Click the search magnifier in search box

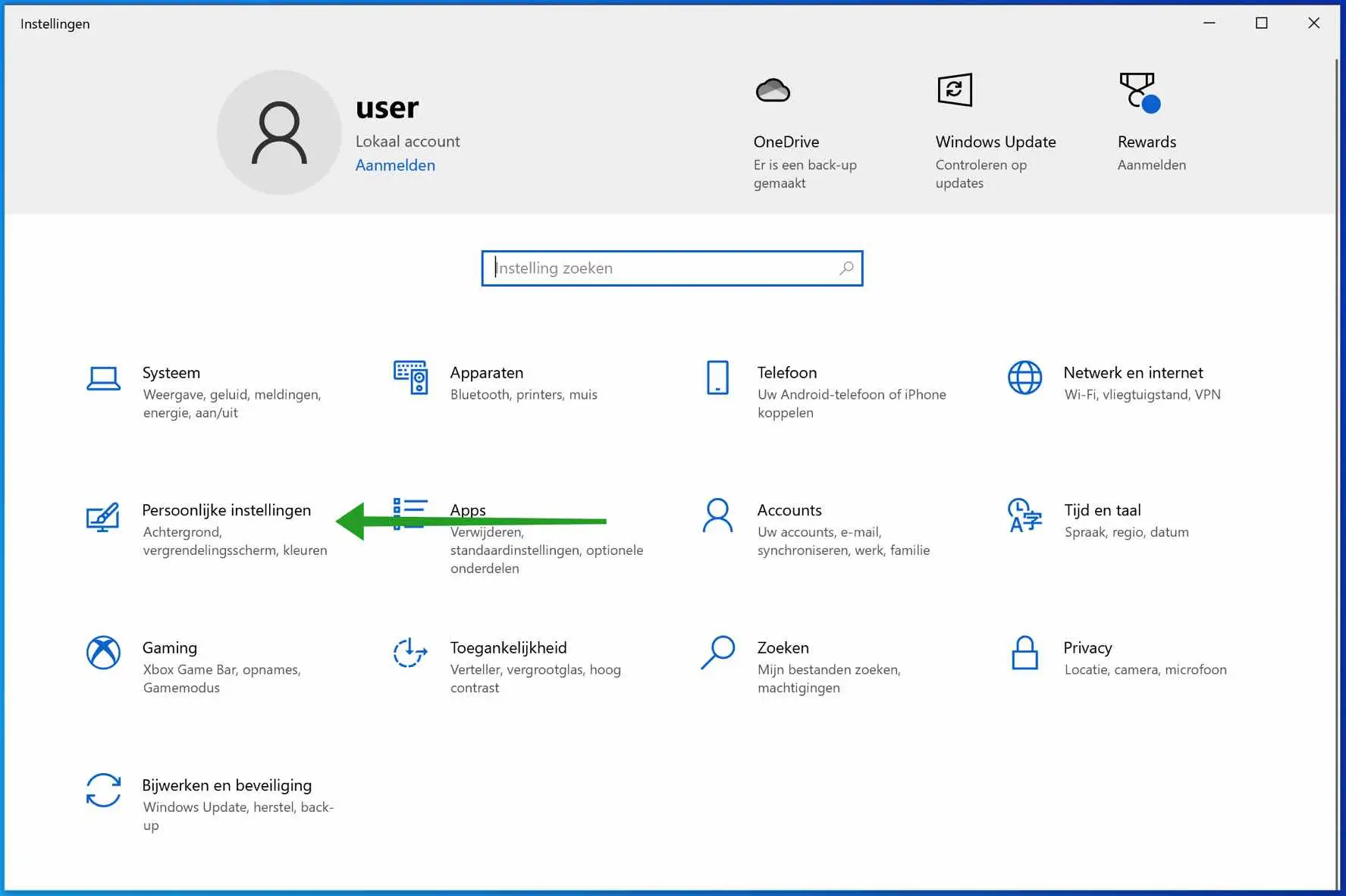(x=846, y=268)
